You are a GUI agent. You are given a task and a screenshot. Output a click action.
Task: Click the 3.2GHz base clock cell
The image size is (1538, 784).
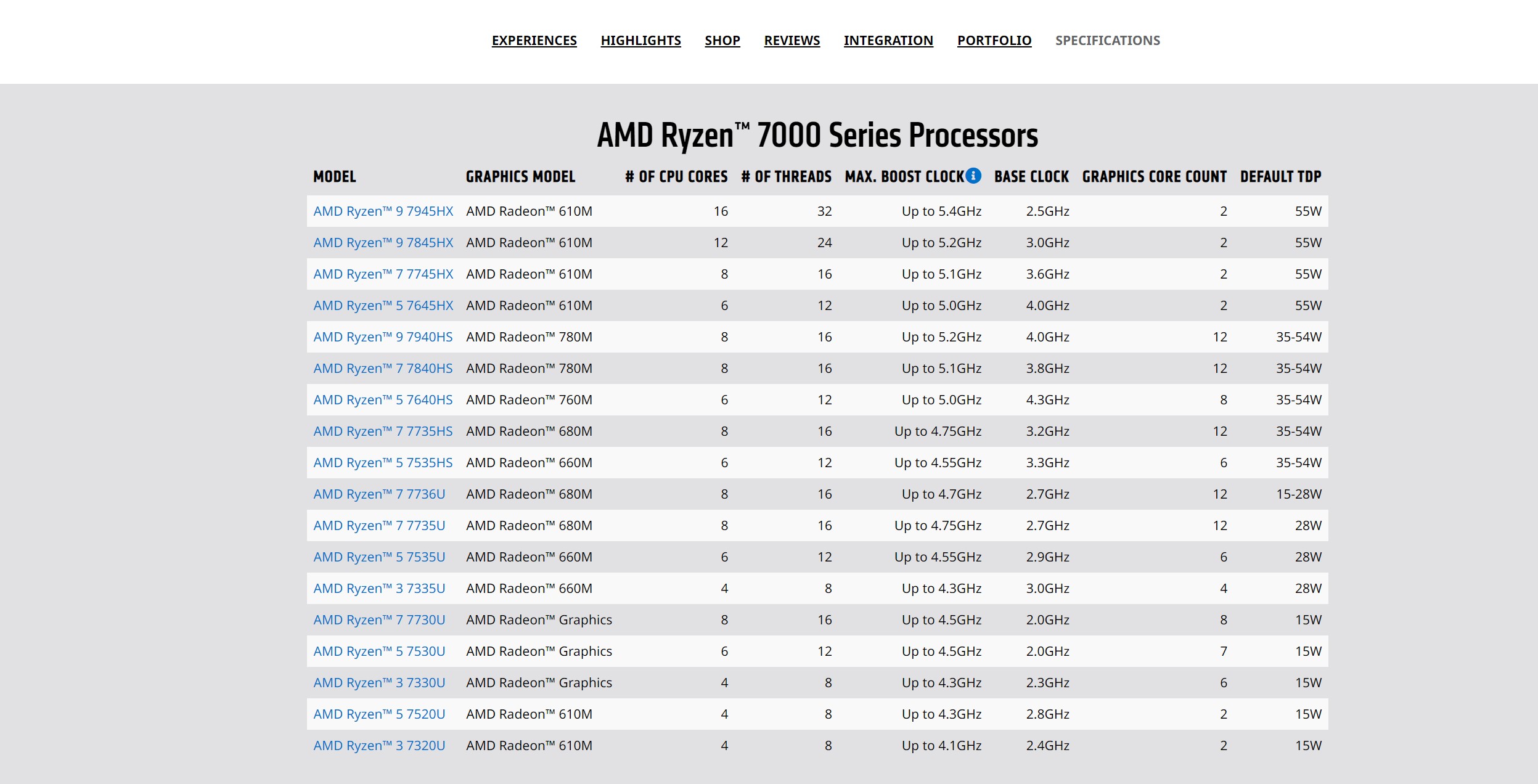tap(1047, 431)
